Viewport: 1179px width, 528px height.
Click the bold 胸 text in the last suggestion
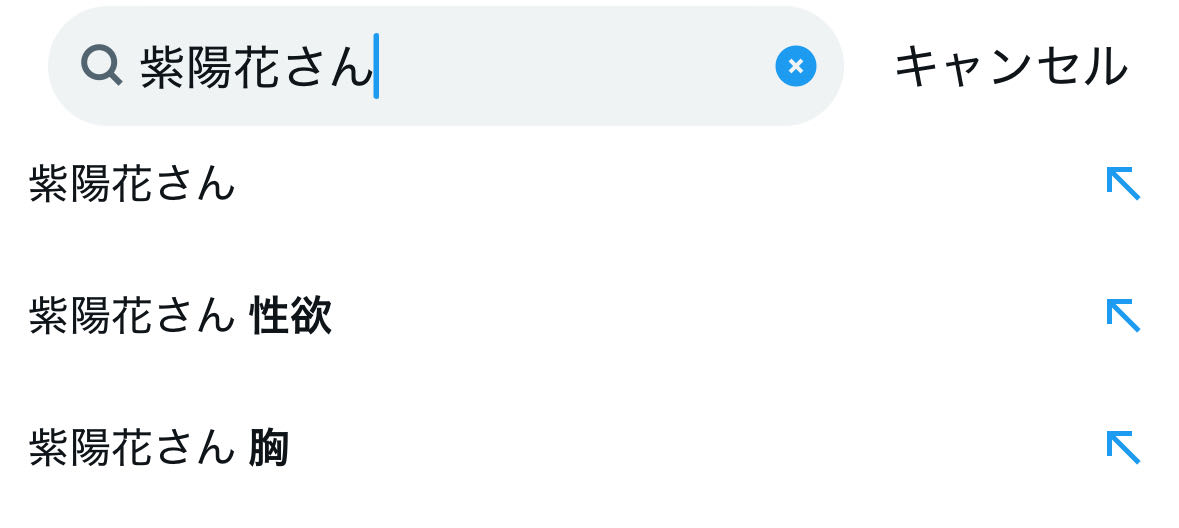269,448
